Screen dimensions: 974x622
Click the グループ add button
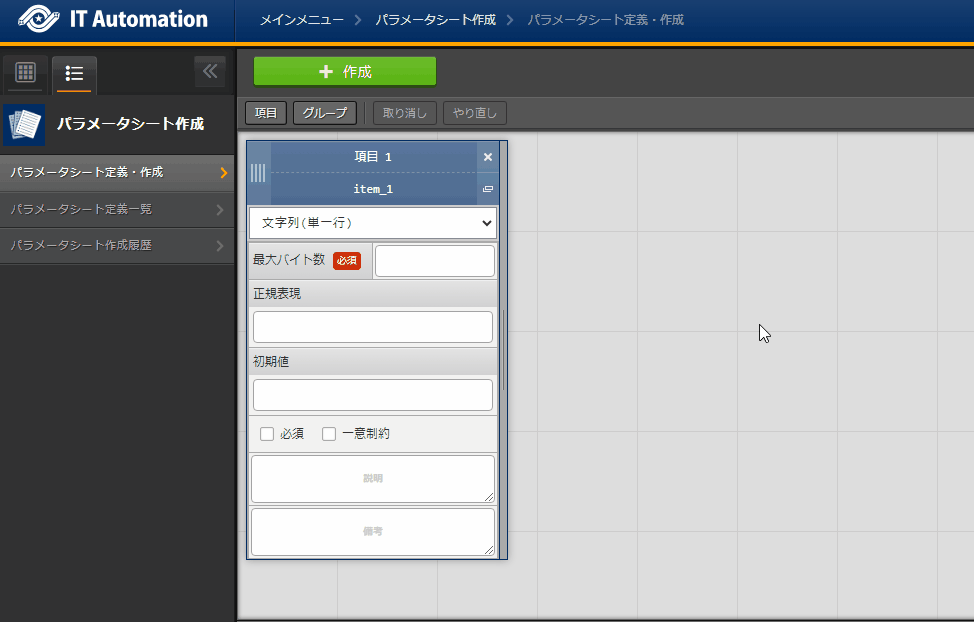pos(325,113)
